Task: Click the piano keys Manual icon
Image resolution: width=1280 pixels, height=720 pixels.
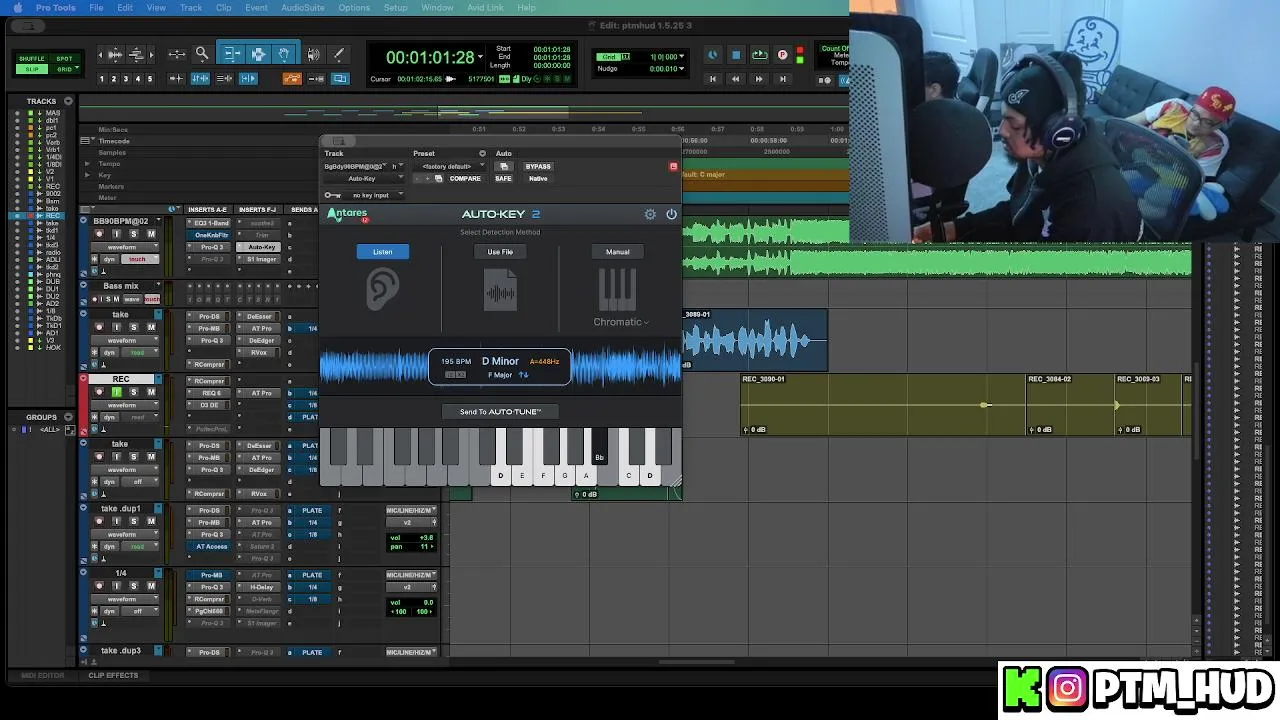Action: tap(617, 291)
